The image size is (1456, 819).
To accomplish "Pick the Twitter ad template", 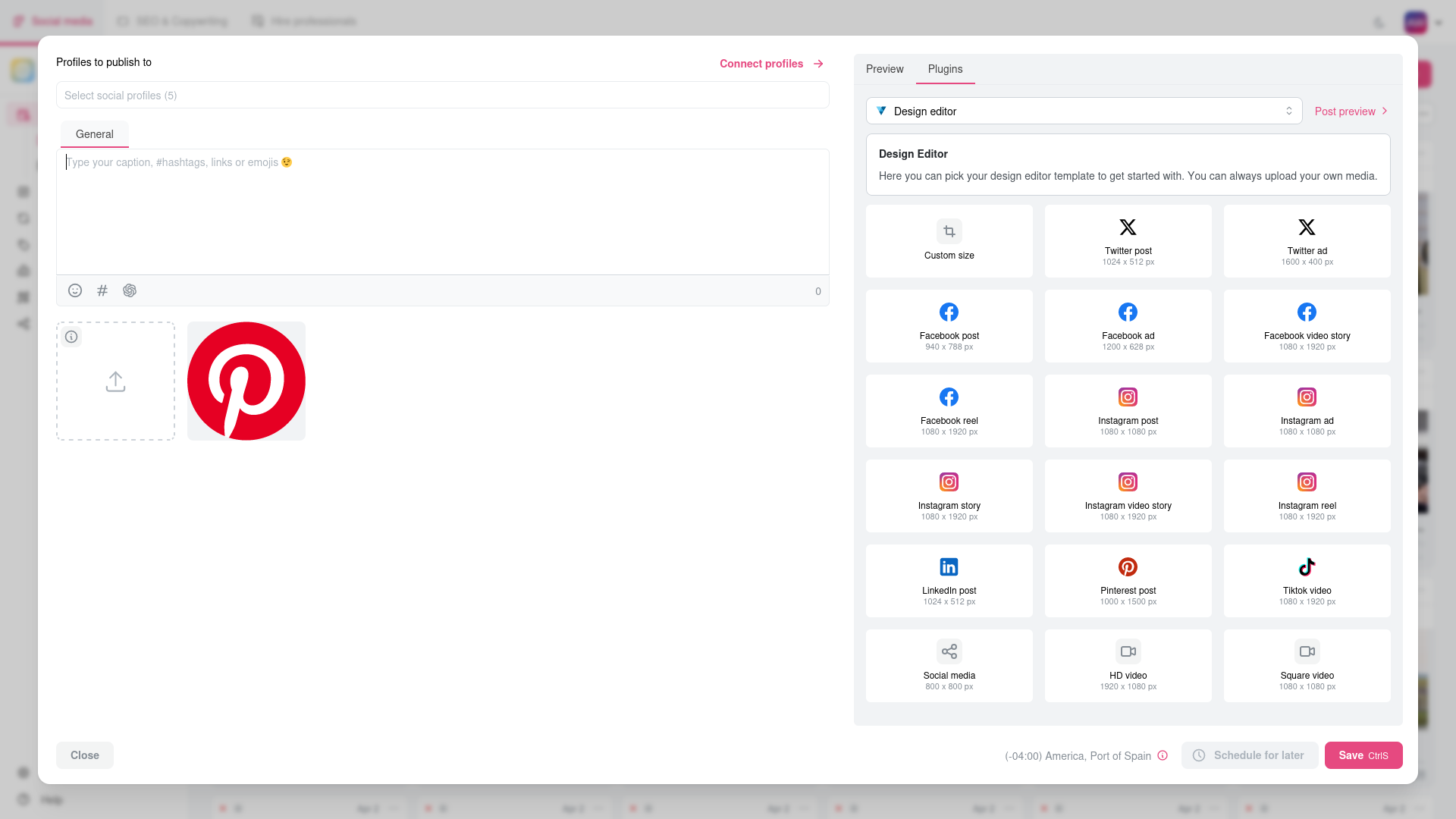I will tap(1307, 241).
